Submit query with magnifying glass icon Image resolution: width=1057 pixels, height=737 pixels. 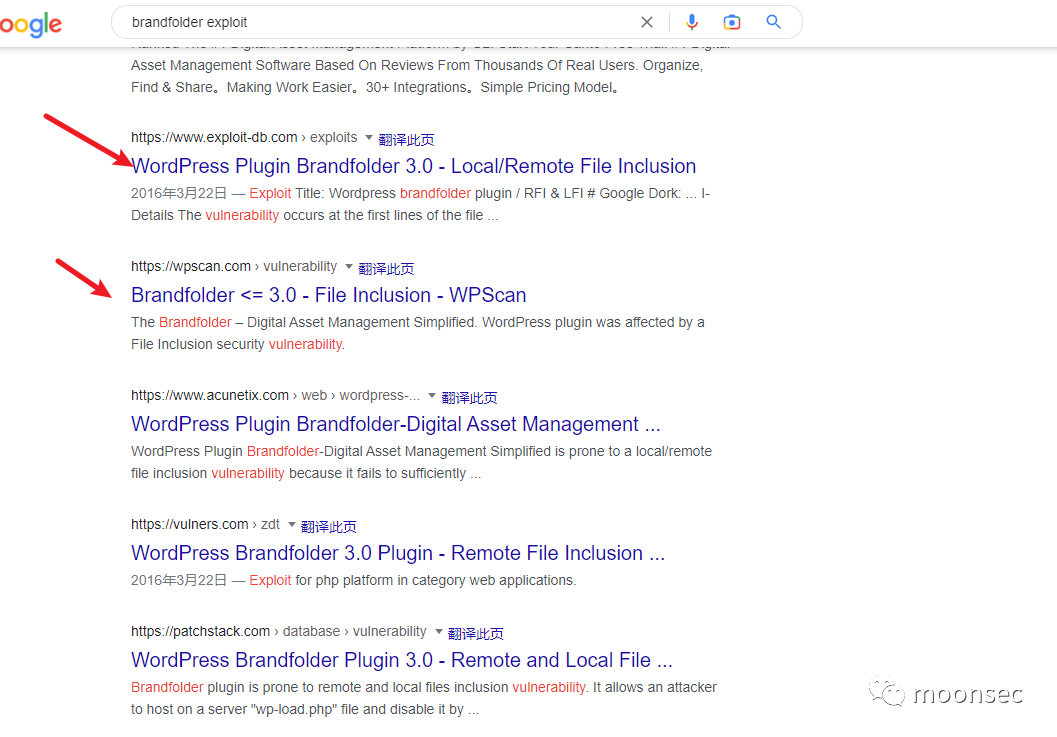(x=773, y=22)
